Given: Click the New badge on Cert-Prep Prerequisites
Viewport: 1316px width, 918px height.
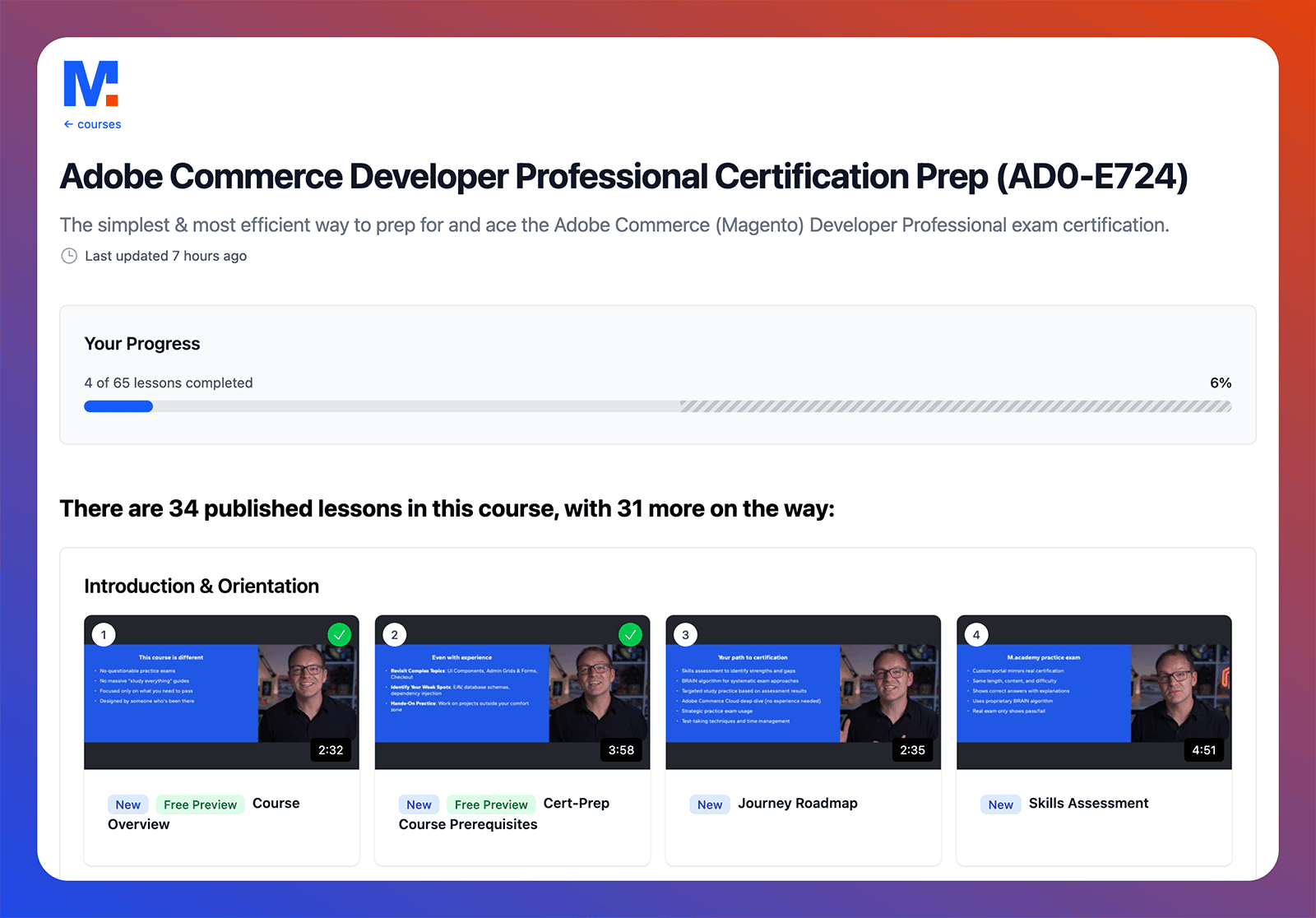Looking at the screenshot, I should [419, 804].
